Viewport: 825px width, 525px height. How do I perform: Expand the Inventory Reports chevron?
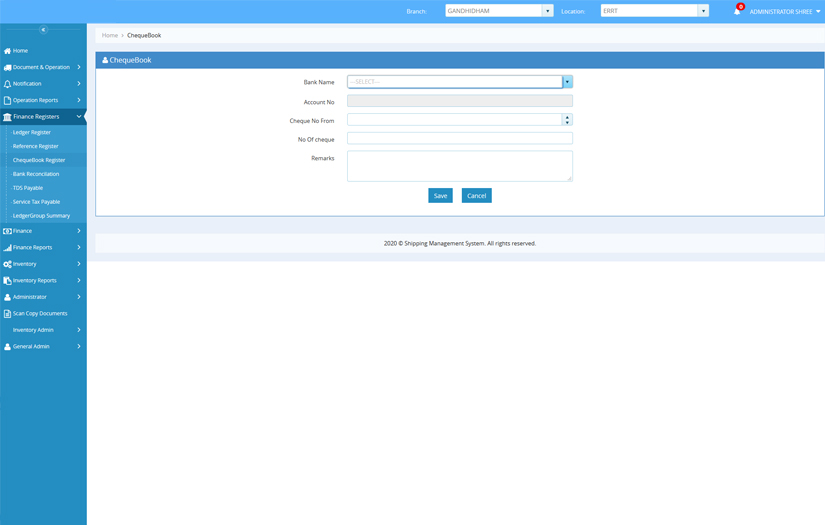[79, 280]
